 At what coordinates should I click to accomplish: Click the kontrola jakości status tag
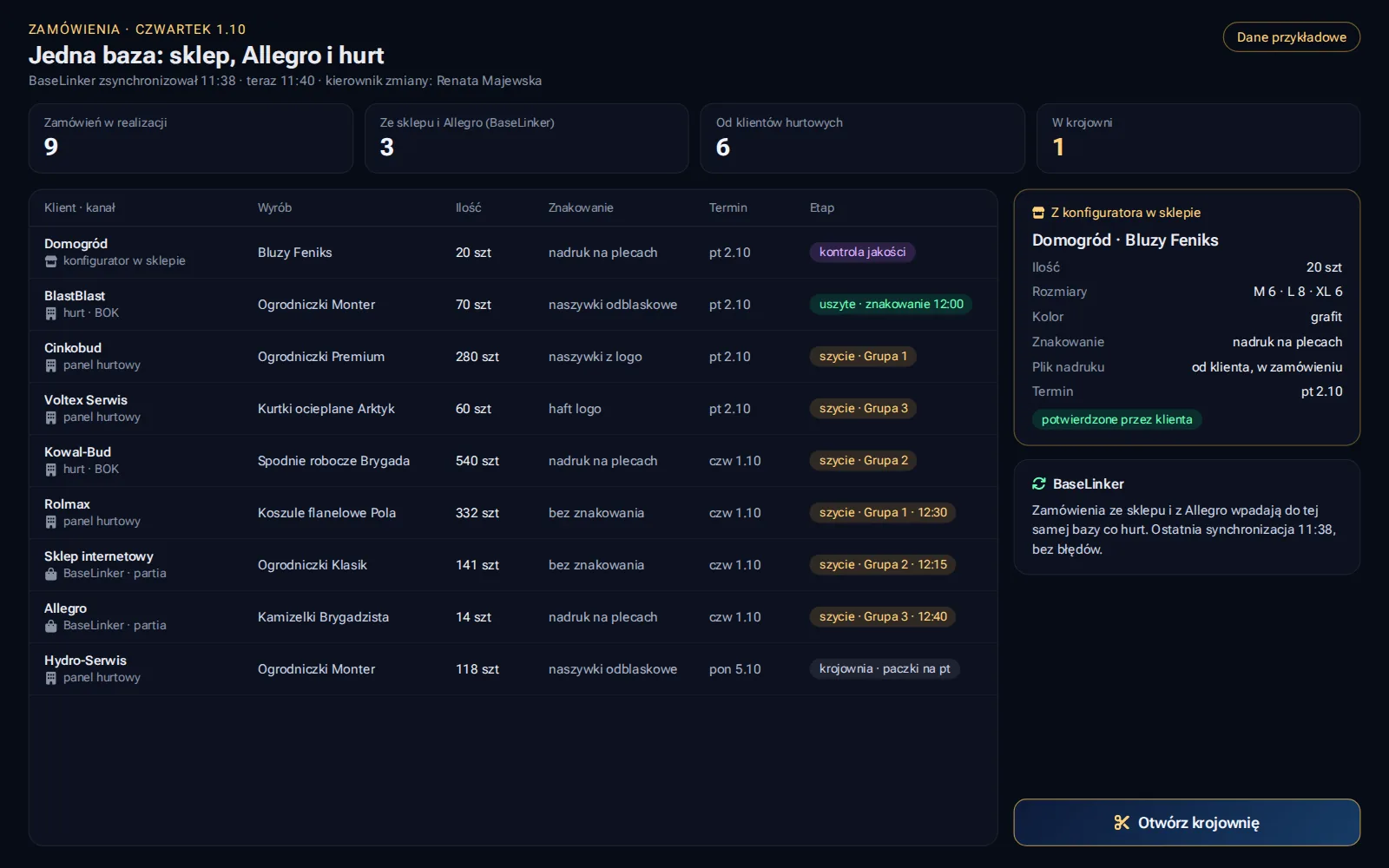(862, 252)
